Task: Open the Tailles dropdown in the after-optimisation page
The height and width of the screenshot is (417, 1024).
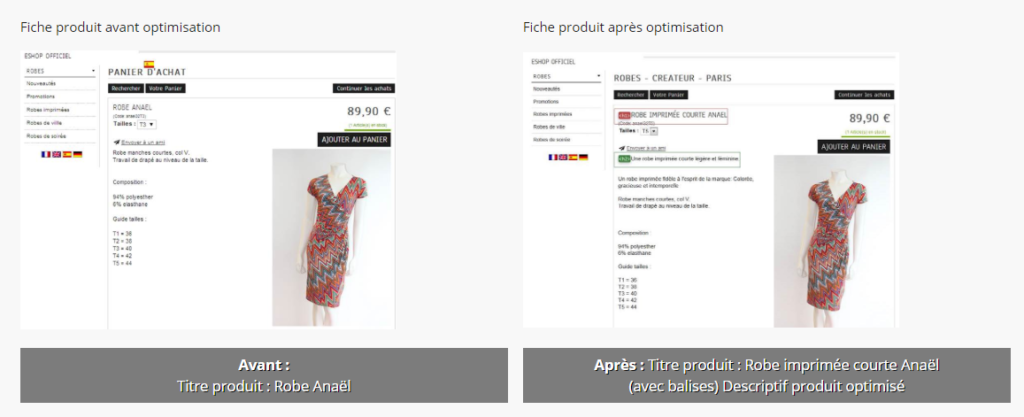Action: pos(649,131)
